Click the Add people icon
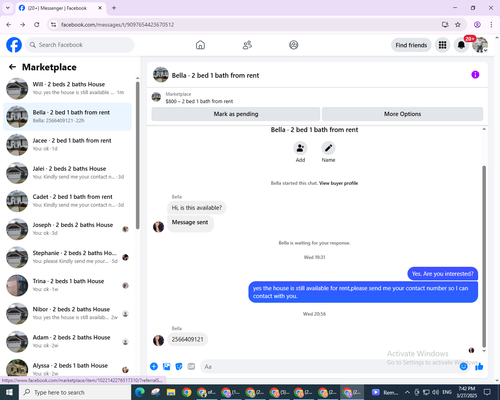This screenshot has width=500, height=400. click(300, 148)
